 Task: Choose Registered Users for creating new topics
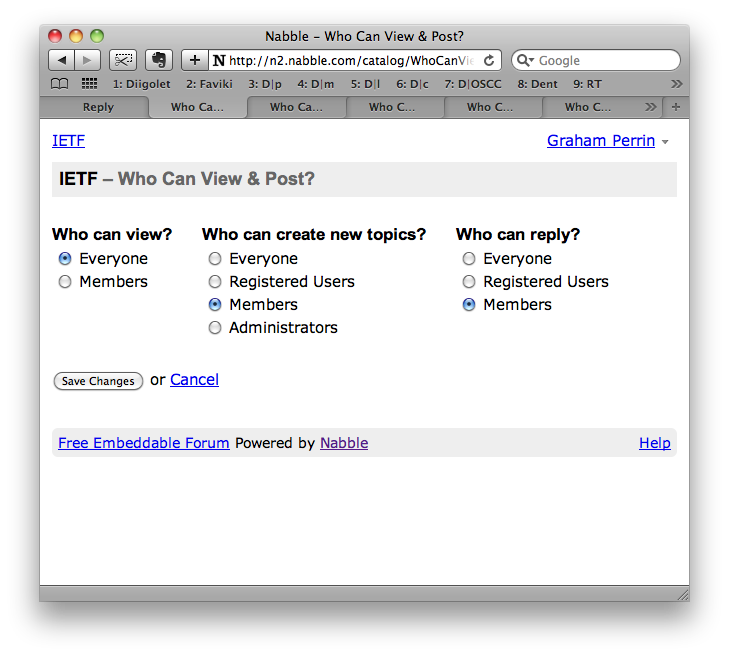pos(215,282)
